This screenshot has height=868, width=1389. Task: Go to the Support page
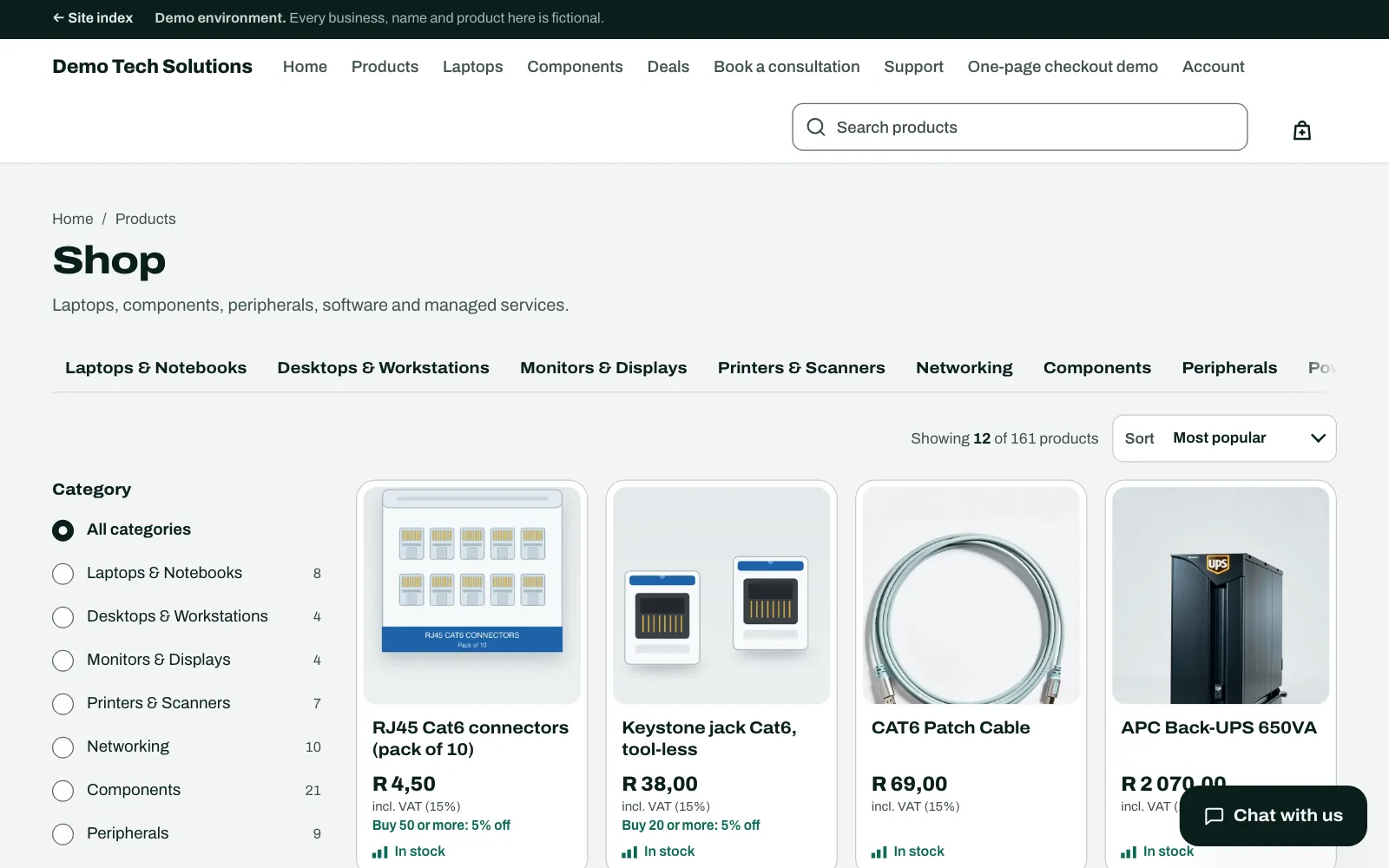tap(913, 67)
